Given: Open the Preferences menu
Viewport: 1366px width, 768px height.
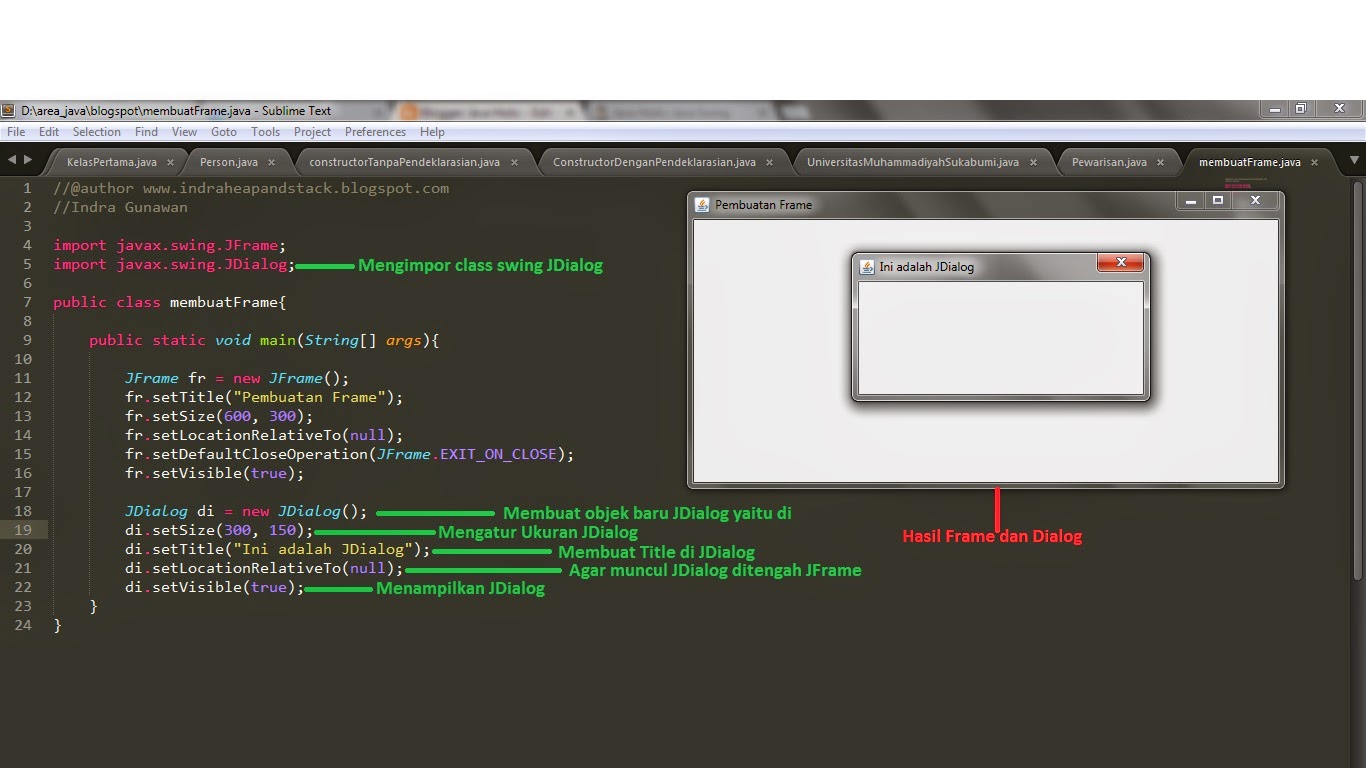Looking at the screenshot, I should tap(375, 131).
